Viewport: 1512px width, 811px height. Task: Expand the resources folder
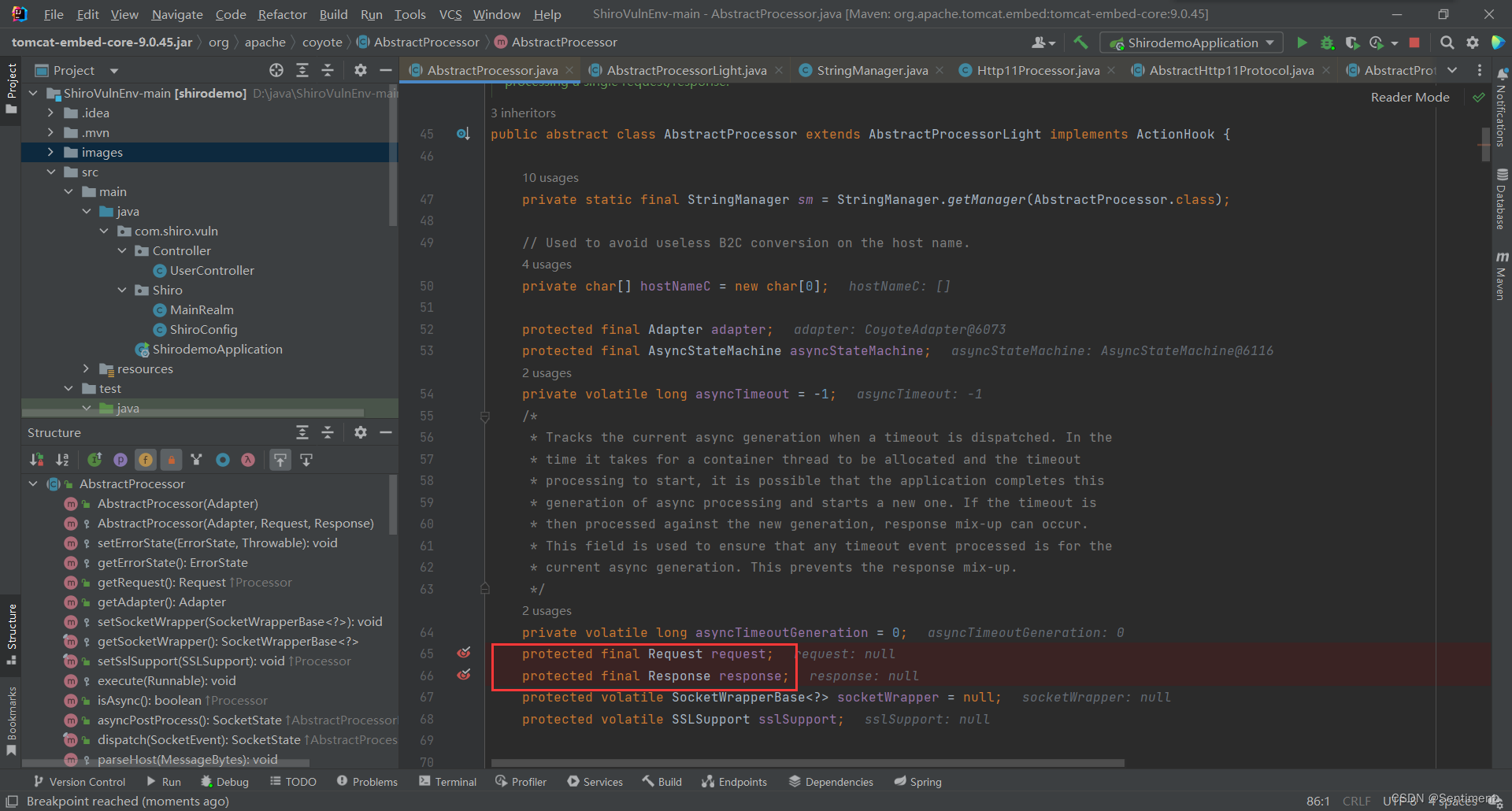86,368
